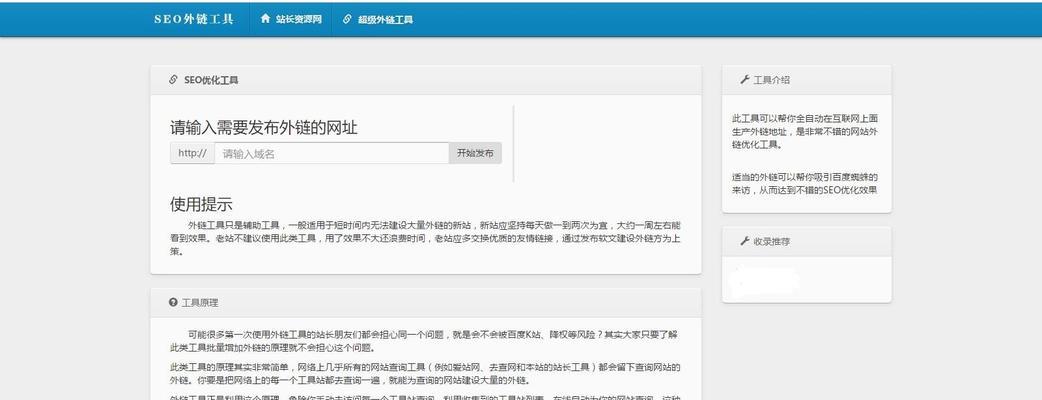The image size is (1042, 400).
Task: Click the 收录推荐 panel title
Action: point(772,242)
